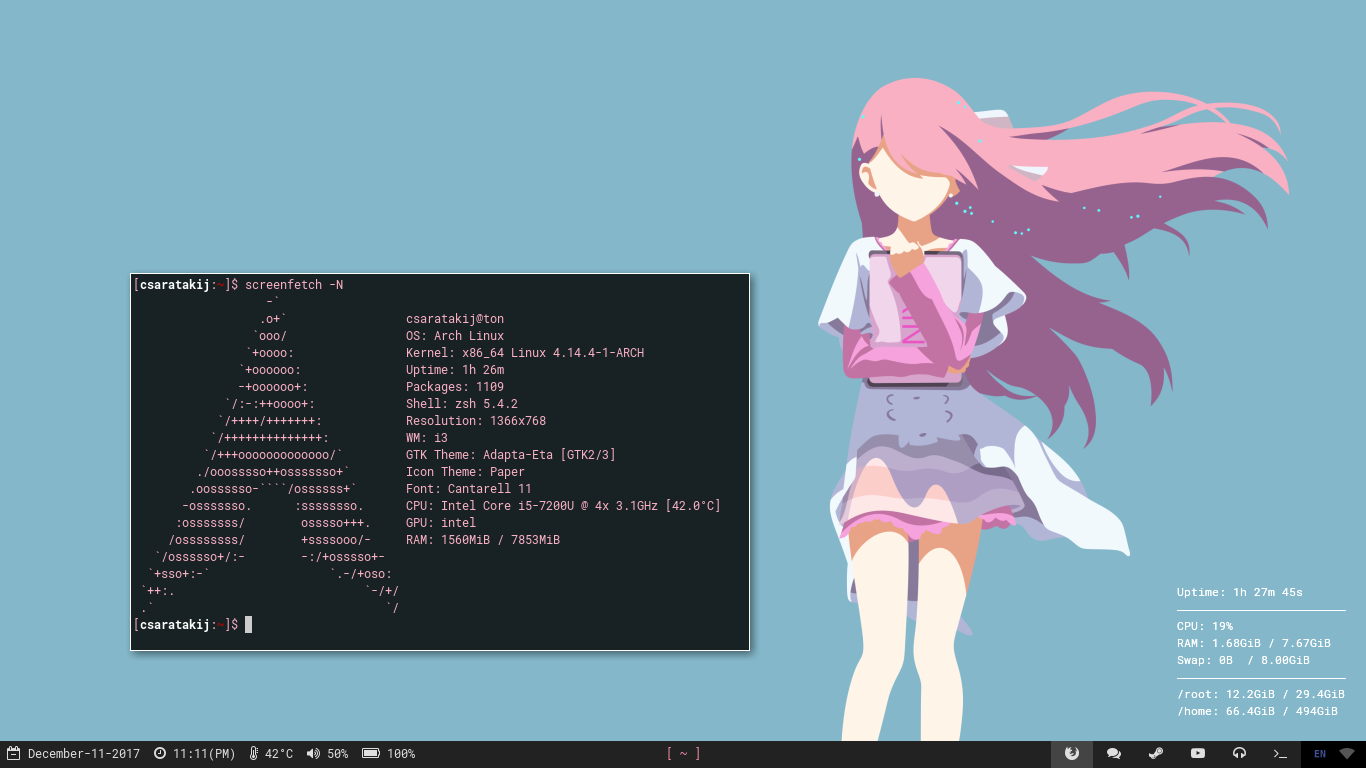Click the calendar icon in the bar
Viewport: 1366px width, 768px height.
14,754
